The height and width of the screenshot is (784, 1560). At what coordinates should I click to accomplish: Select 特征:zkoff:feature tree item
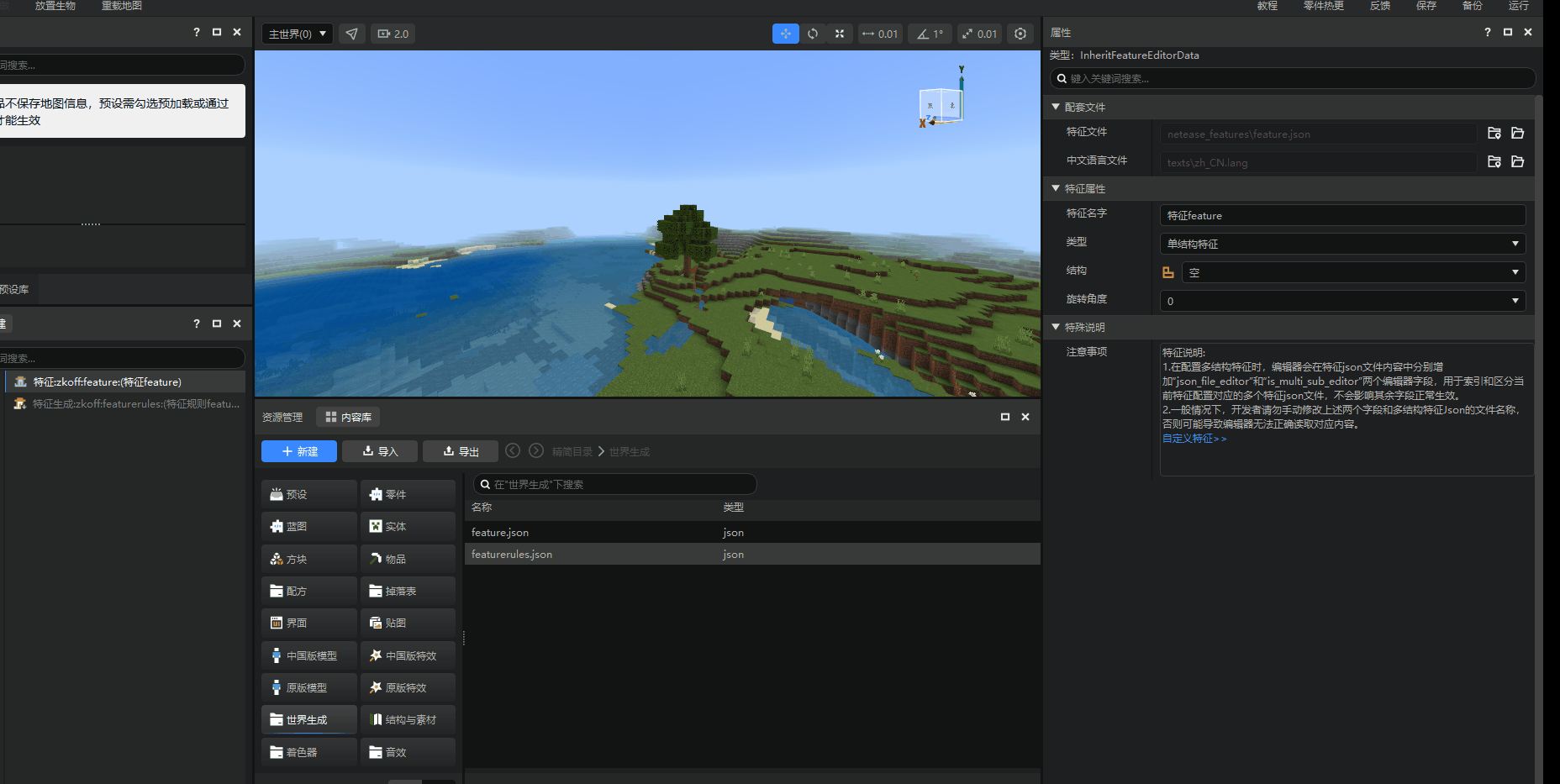[126, 381]
